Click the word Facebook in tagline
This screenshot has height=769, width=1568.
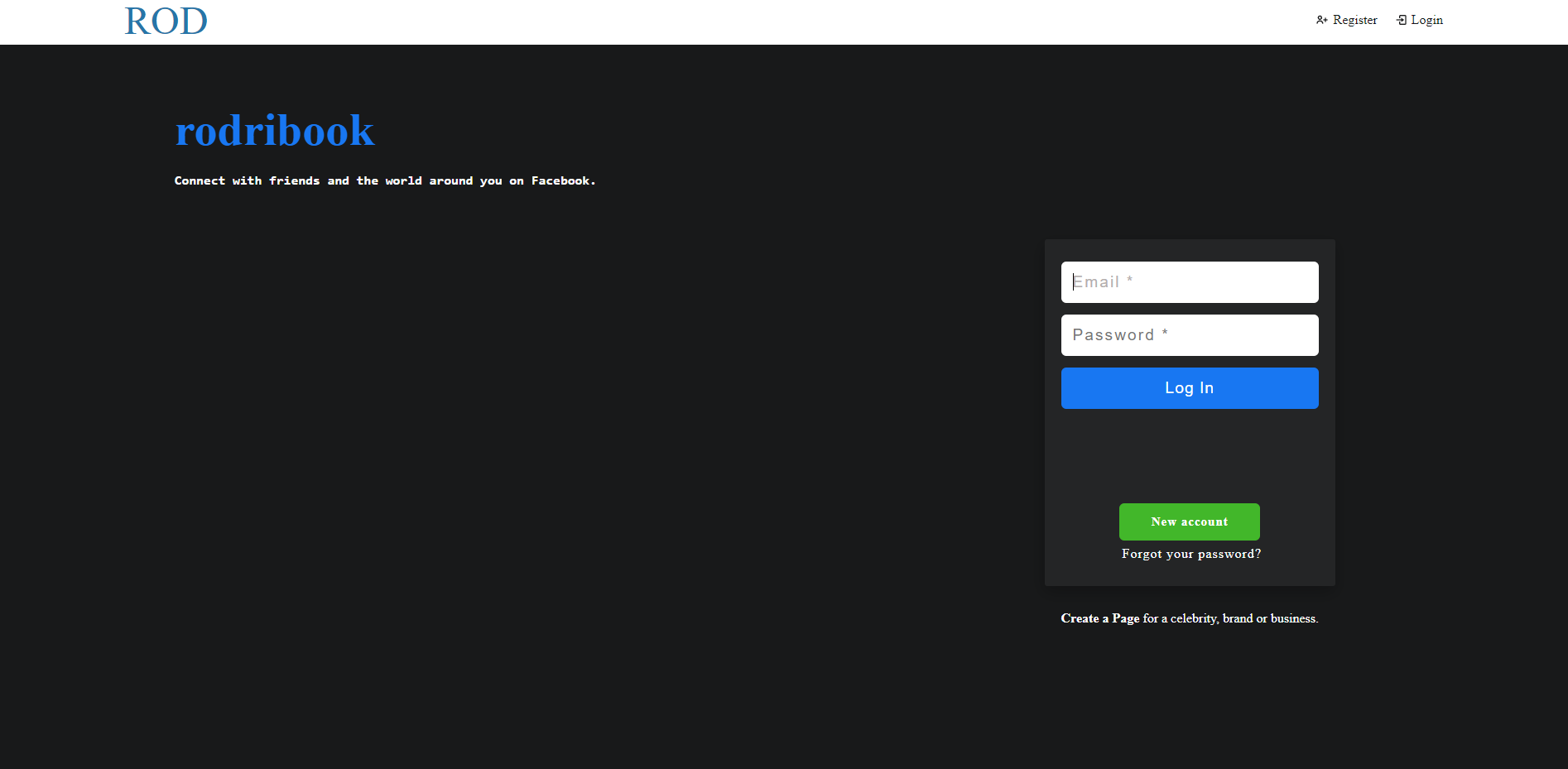tap(560, 180)
